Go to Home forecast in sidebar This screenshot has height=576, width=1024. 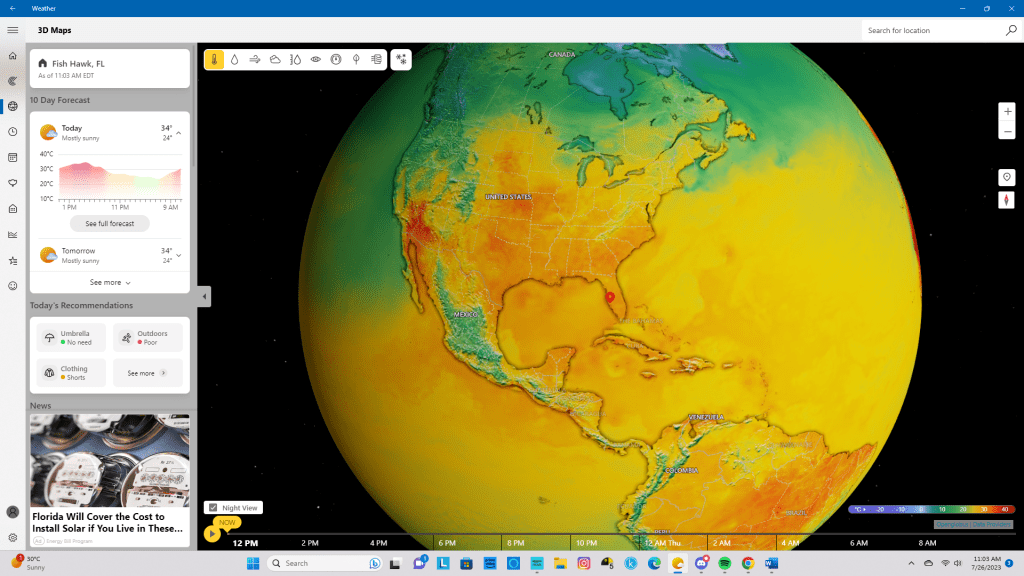[x=13, y=56]
